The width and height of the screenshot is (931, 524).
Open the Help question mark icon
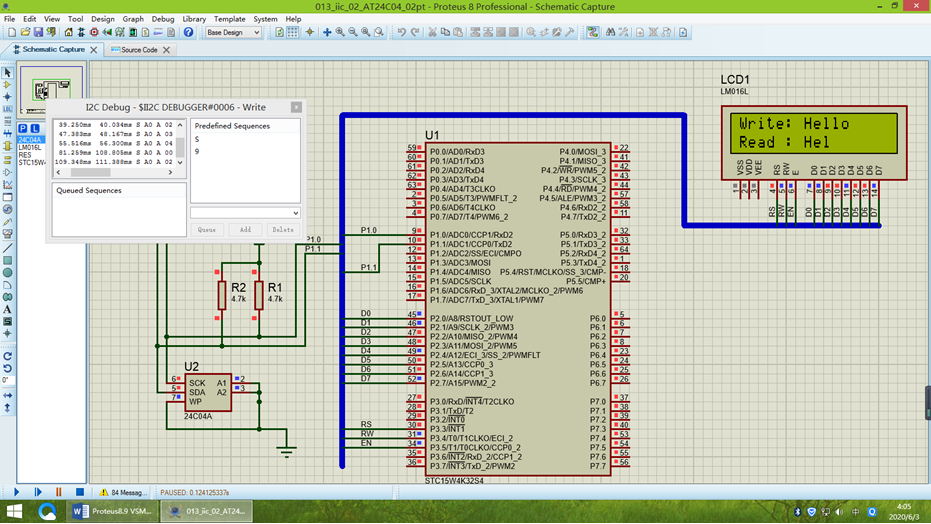(188, 33)
